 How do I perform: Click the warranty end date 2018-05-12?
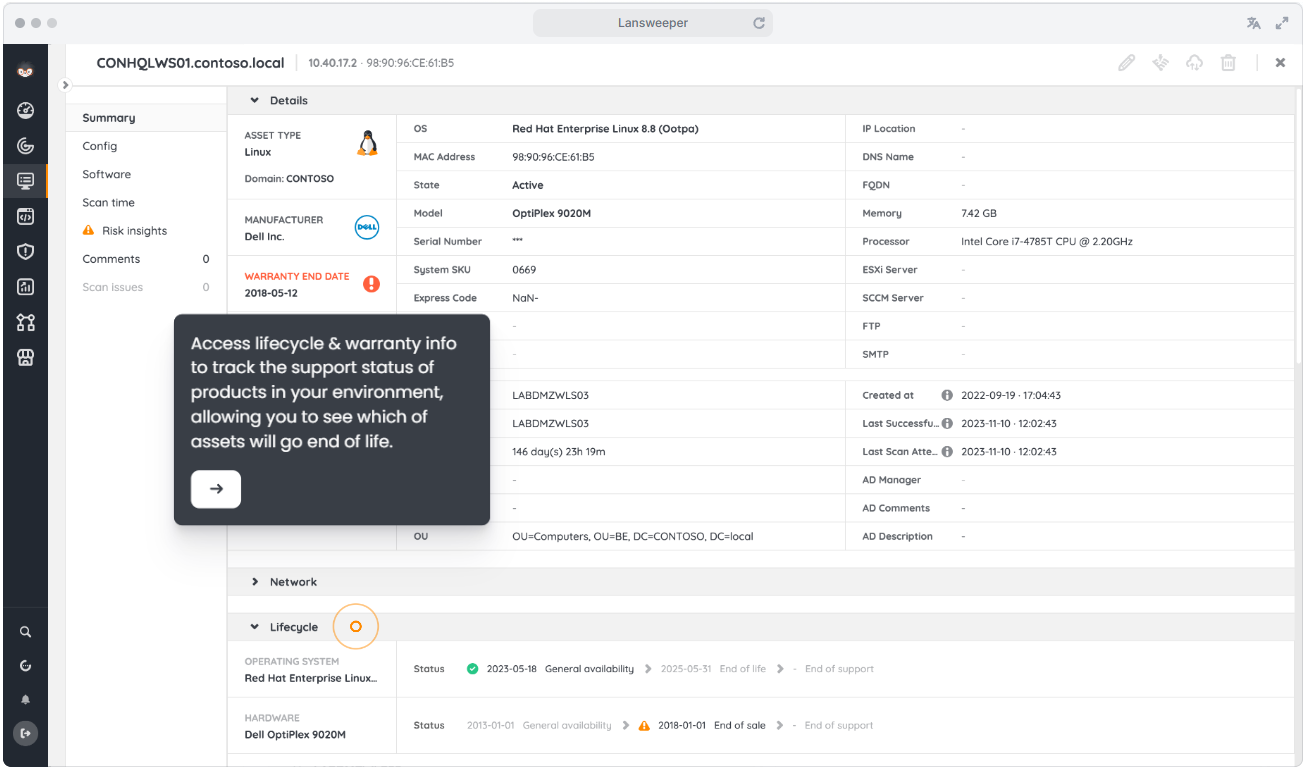tap(271, 293)
